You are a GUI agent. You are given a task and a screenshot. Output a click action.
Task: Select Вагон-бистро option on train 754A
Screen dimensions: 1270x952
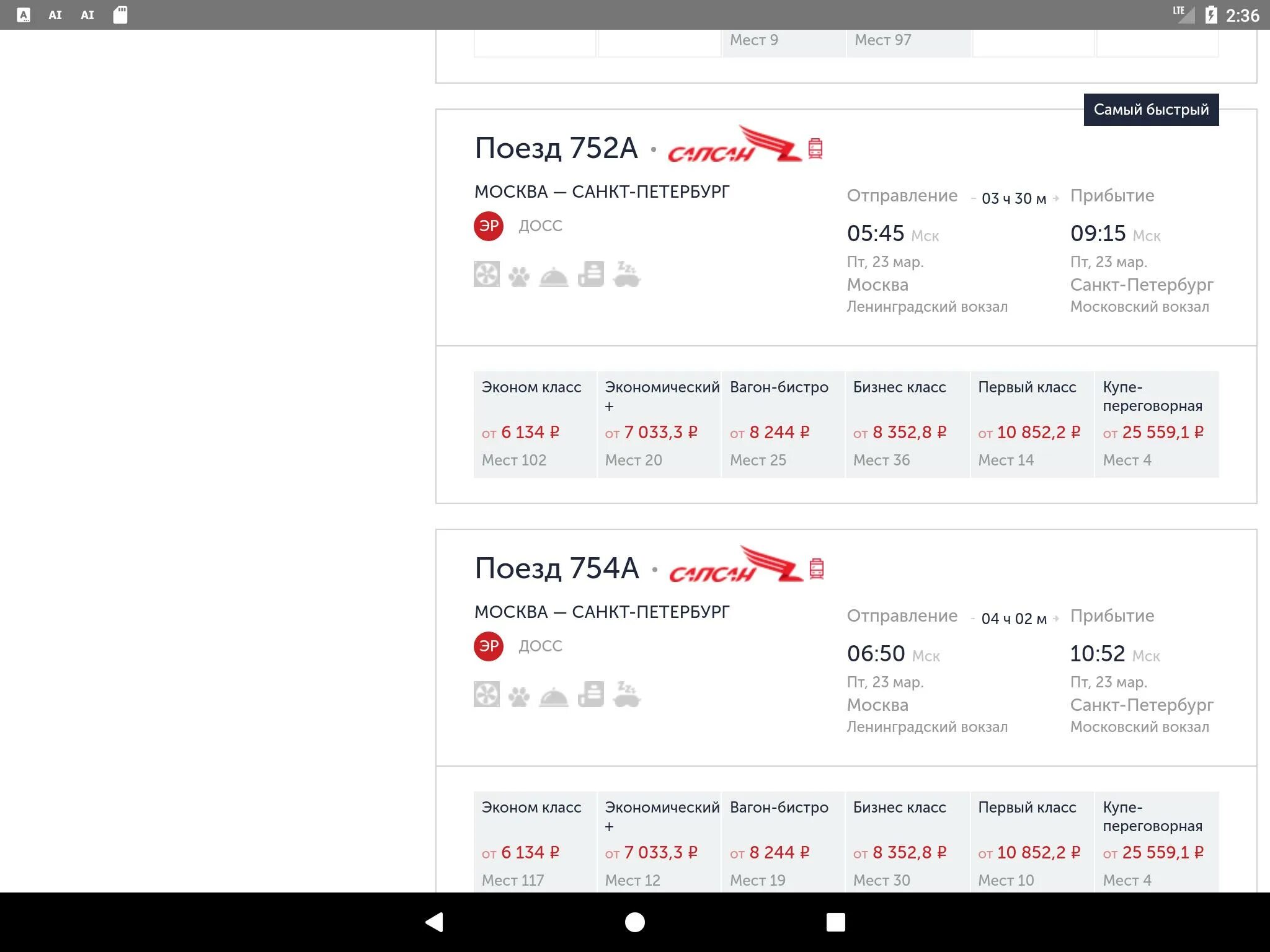tap(783, 842)
